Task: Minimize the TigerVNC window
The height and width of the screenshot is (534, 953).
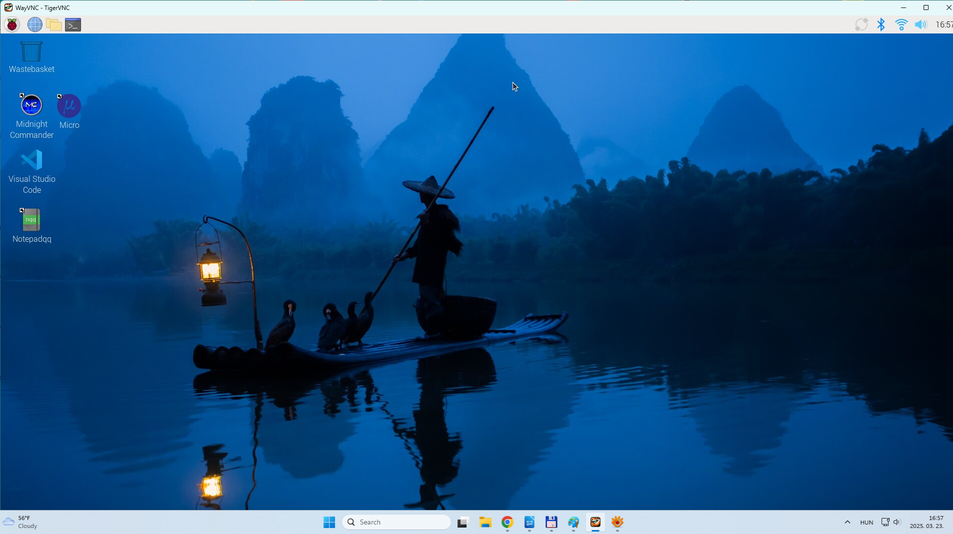Action: (x=903, y=7)
